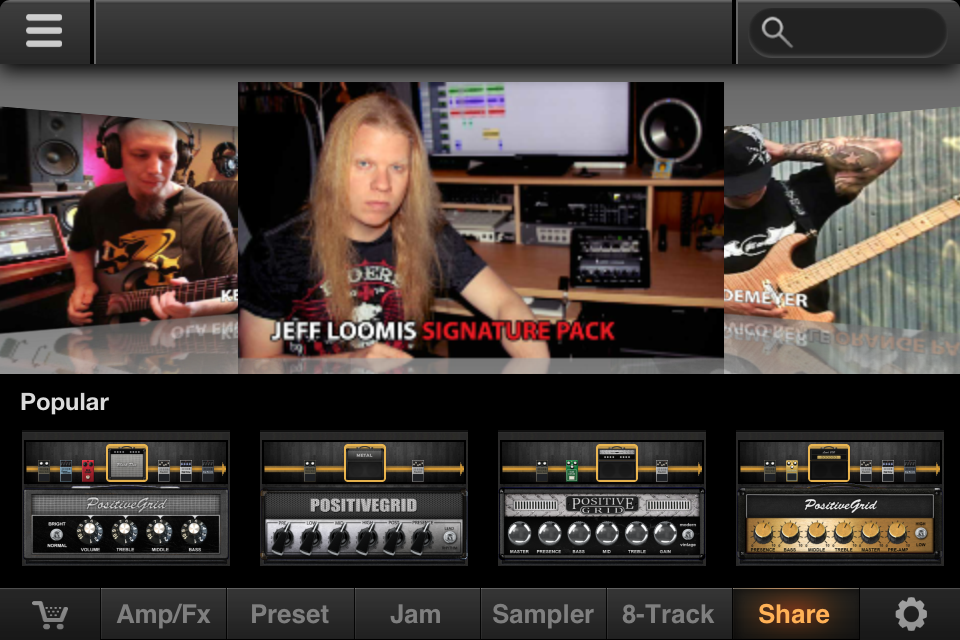Select the highlighted amp in third preset chain
This screenshot has width=960, height=640.
[617, 463]
